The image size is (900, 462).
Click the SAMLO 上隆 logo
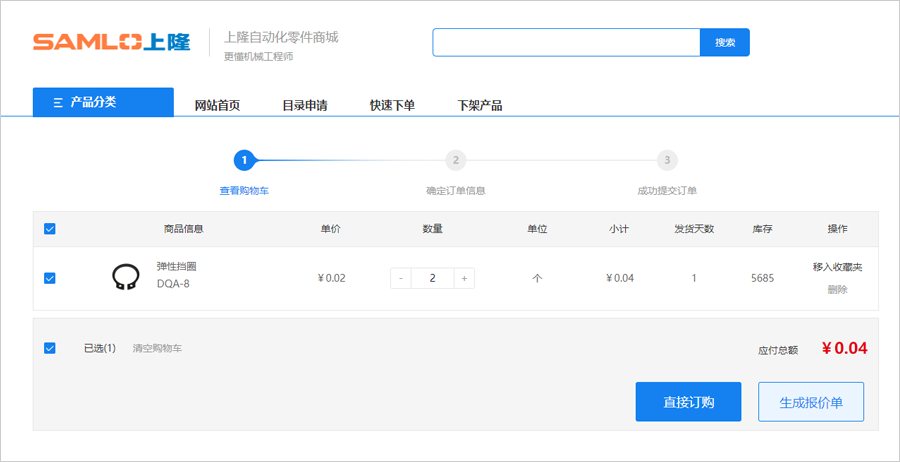tap(111, 42)
